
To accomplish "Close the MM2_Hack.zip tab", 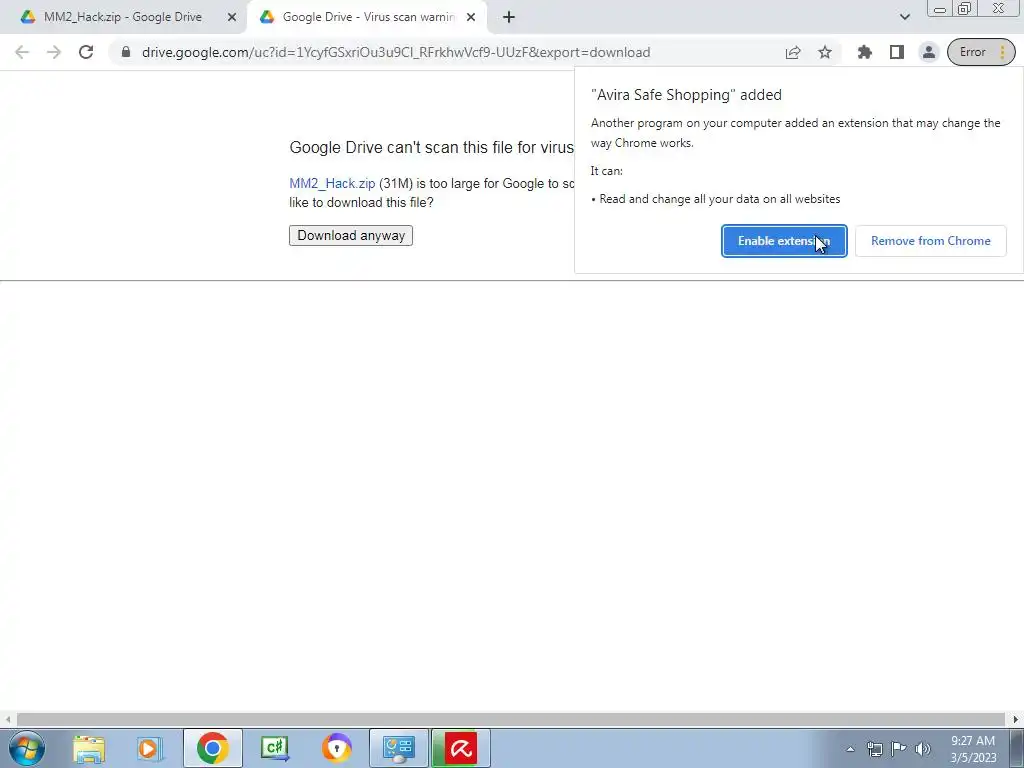I will pos(232,17).
